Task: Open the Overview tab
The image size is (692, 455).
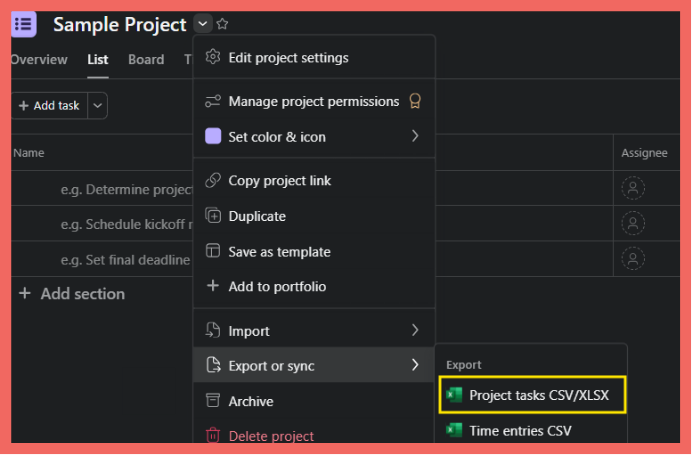Action: tap(38, 60)
